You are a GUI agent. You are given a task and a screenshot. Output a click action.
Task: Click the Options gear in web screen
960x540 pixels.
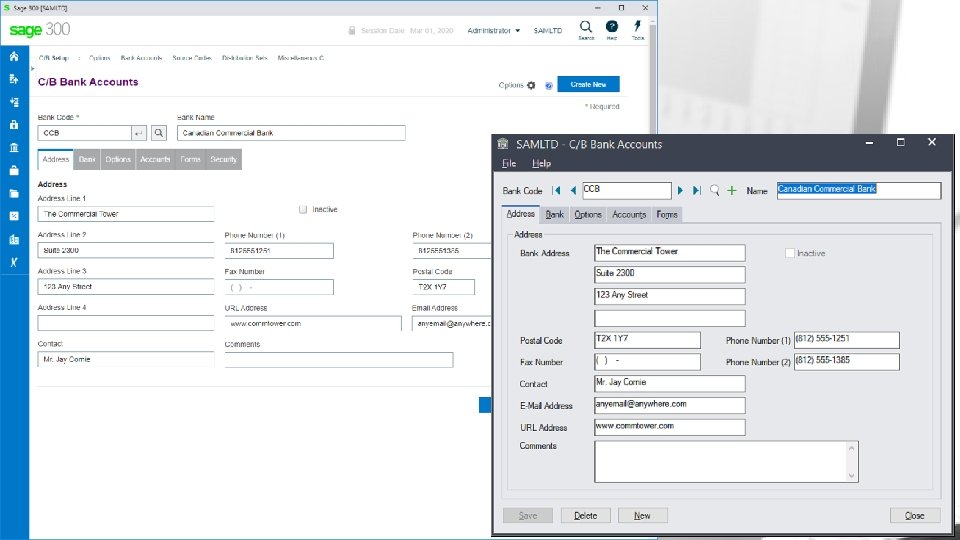[531, 85]
